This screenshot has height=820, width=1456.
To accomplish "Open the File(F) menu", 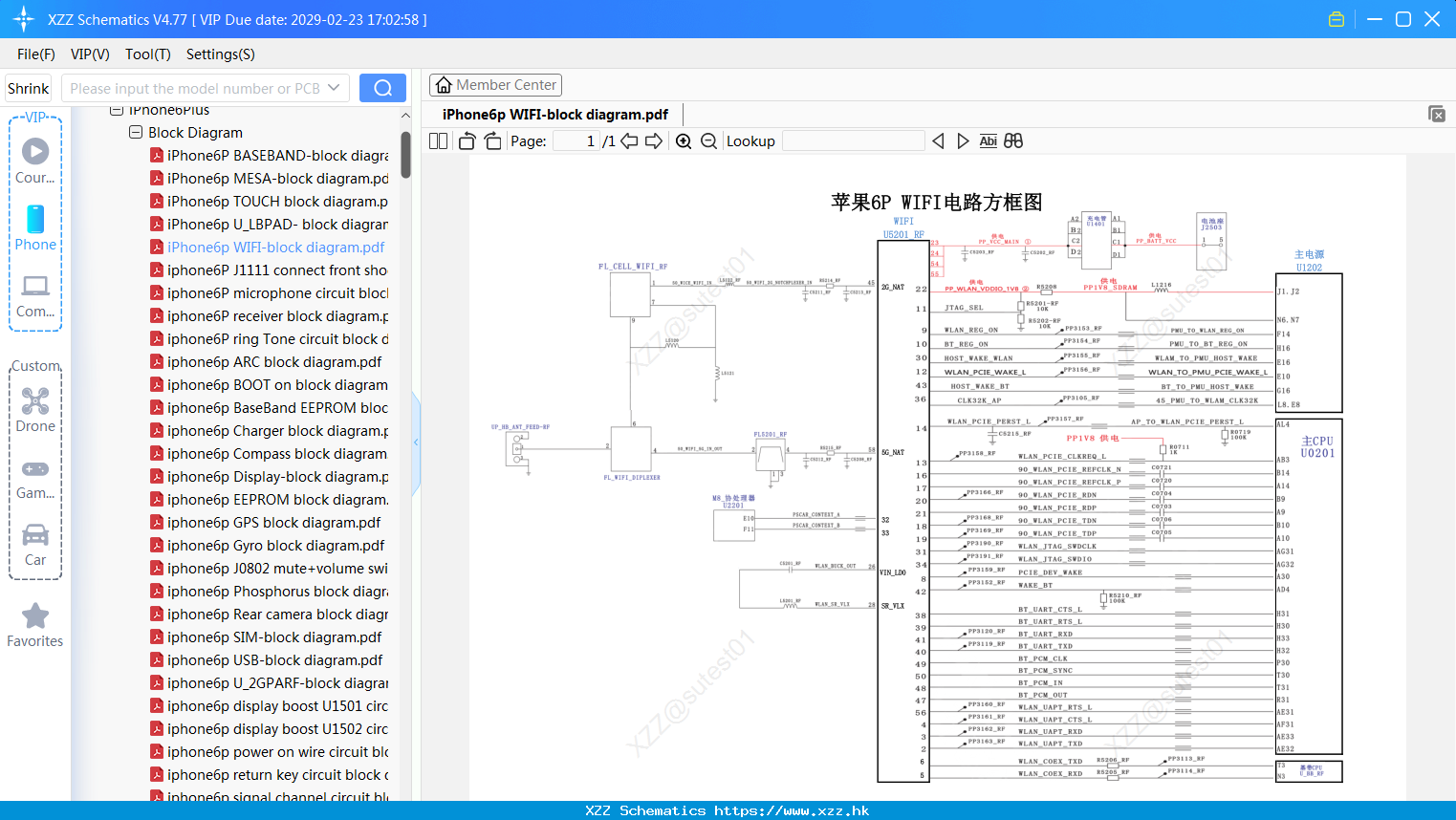I will pyautogui.click(x=36, y=54).
